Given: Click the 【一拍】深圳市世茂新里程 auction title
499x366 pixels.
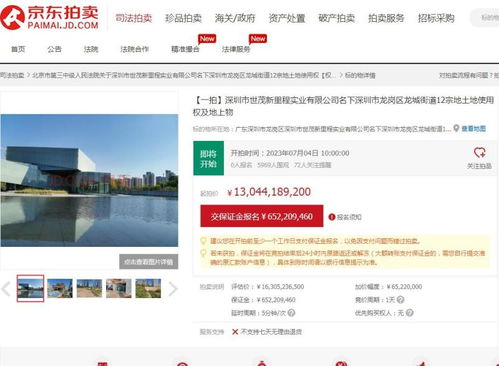Looking at the screenshot, I should pyautogui.click(x=343, y=106).
